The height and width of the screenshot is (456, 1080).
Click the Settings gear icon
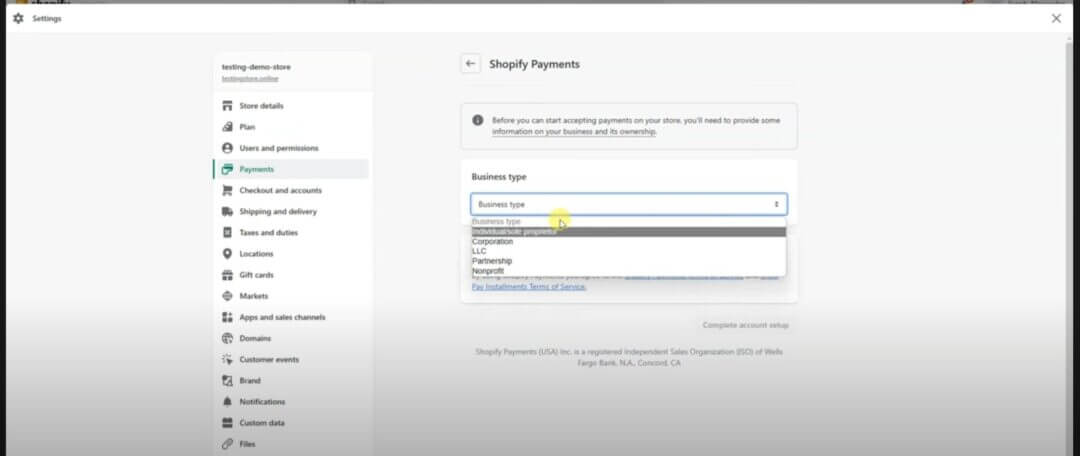(18, 19)
